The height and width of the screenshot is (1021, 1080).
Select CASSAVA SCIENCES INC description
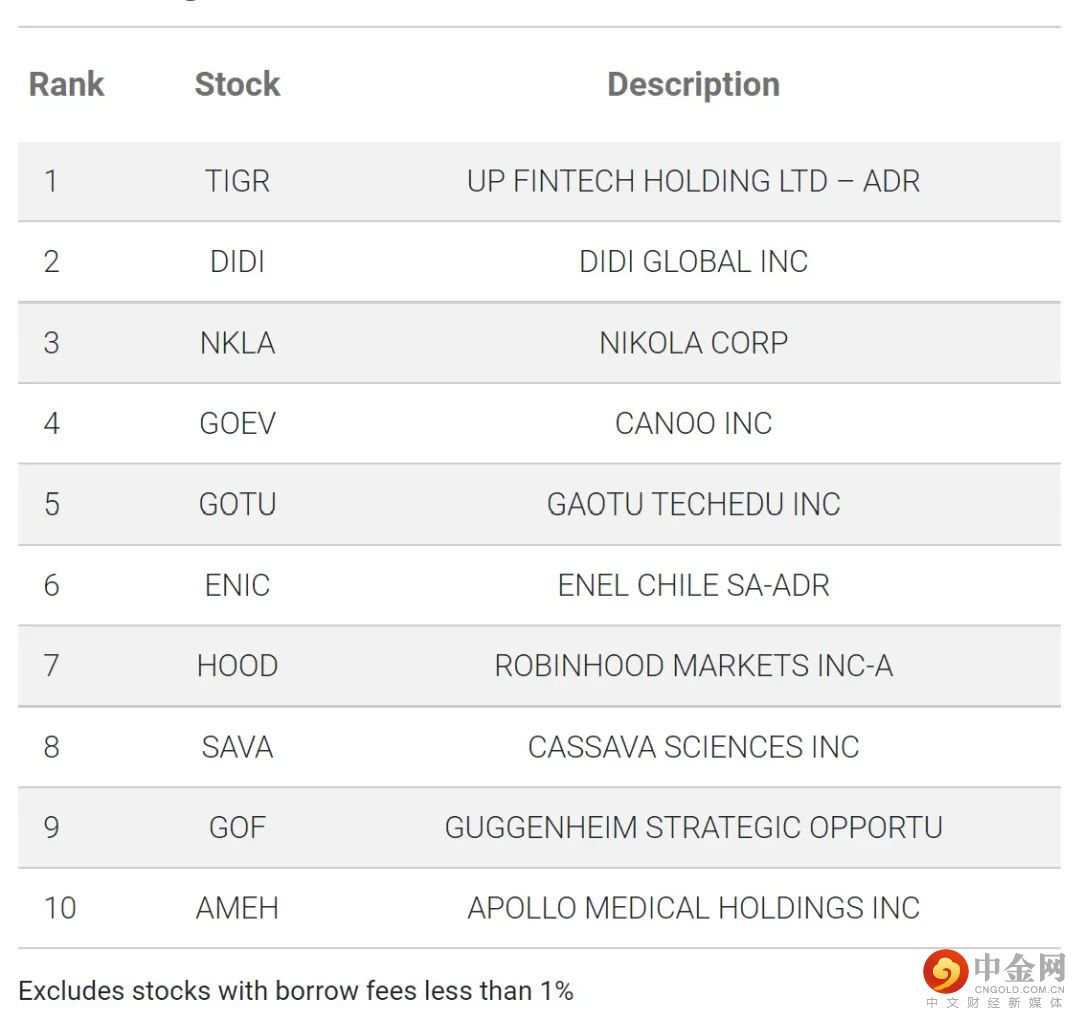[693, 747]
